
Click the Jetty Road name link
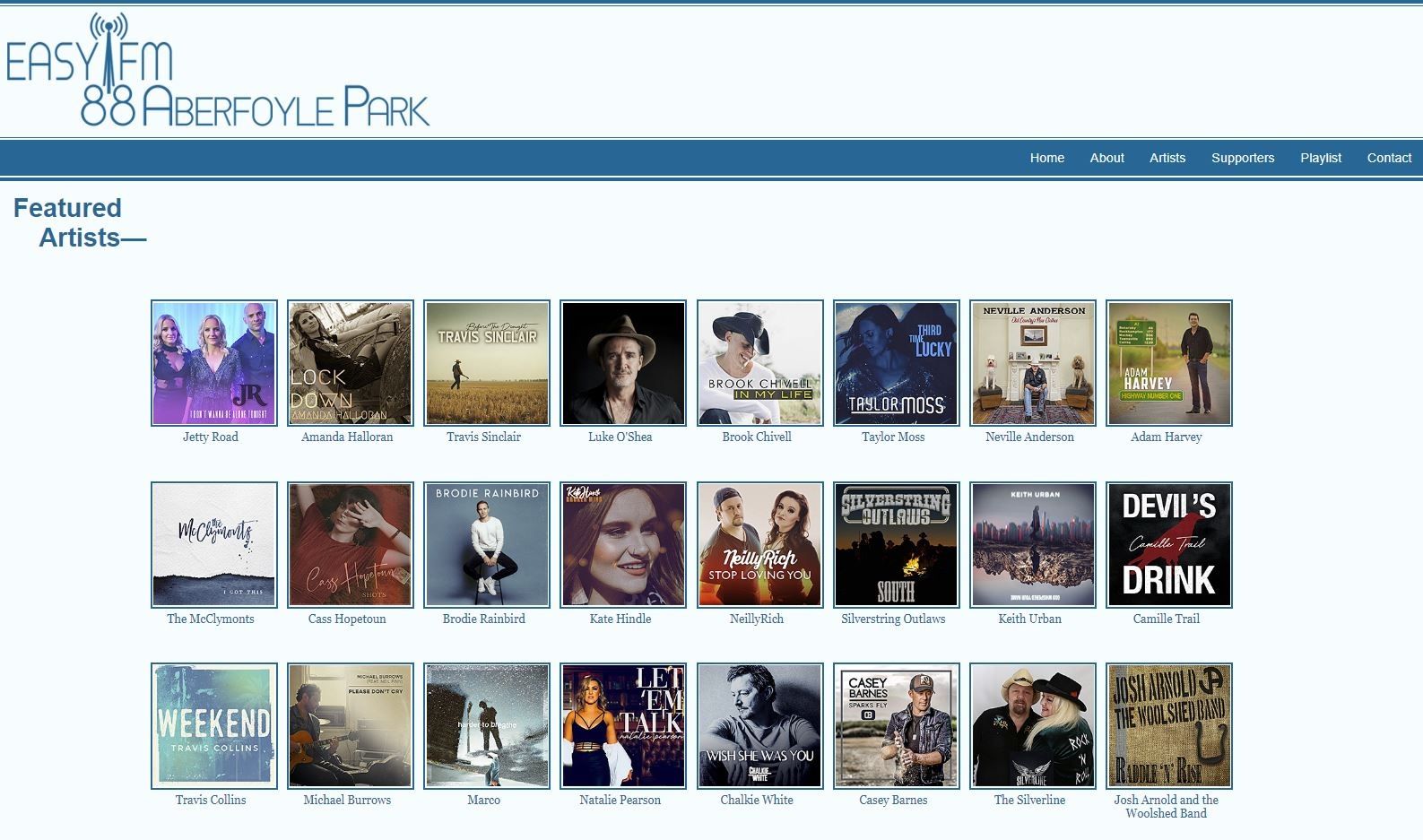pyautogui.click(x=211, y=437)
